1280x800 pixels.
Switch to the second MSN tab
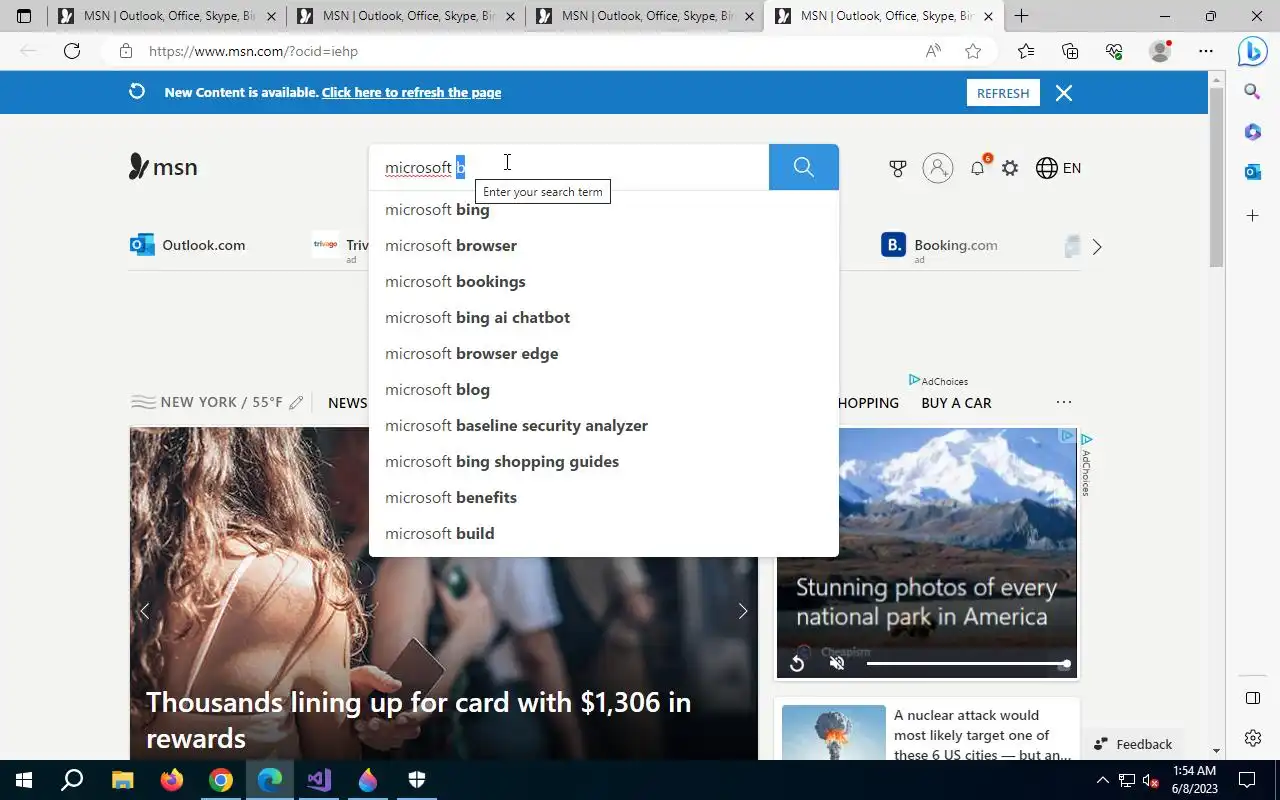pyautogui.click(x=406, y=16)
